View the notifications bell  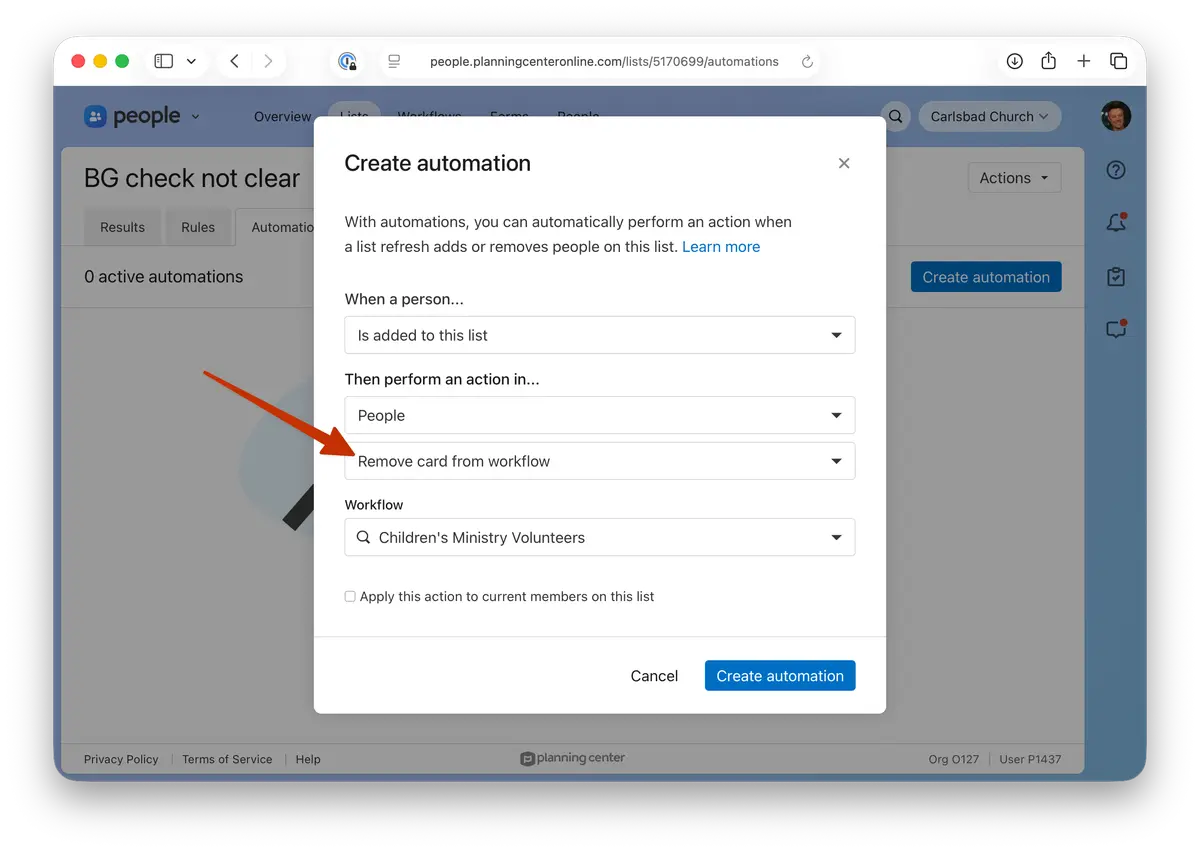(x=1116, y=223)
